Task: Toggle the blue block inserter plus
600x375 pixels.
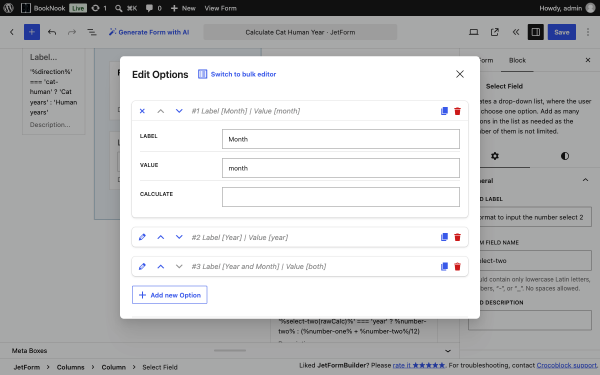Action: point(32,32)
